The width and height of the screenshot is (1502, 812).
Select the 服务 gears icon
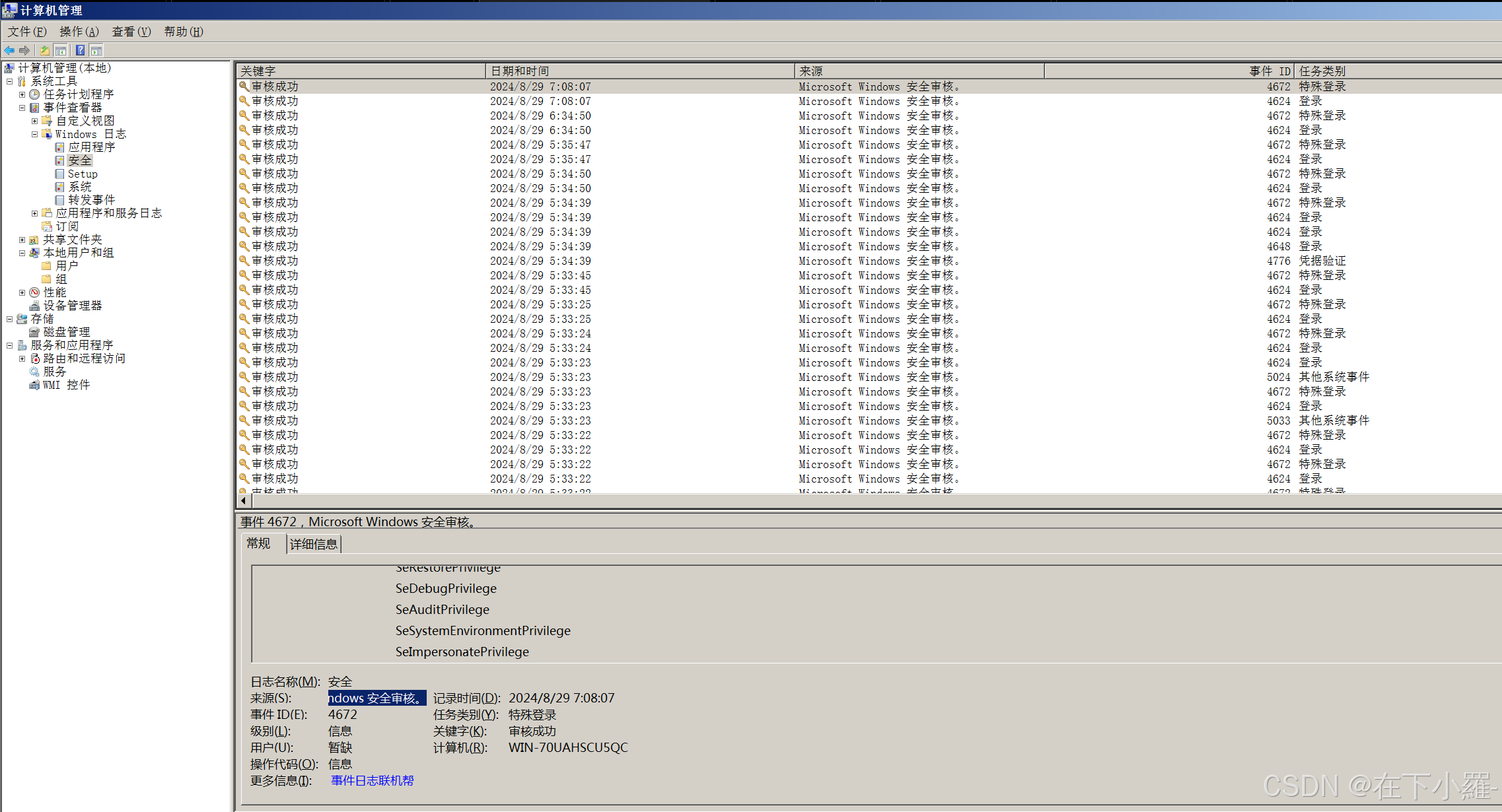pos(34,372)
